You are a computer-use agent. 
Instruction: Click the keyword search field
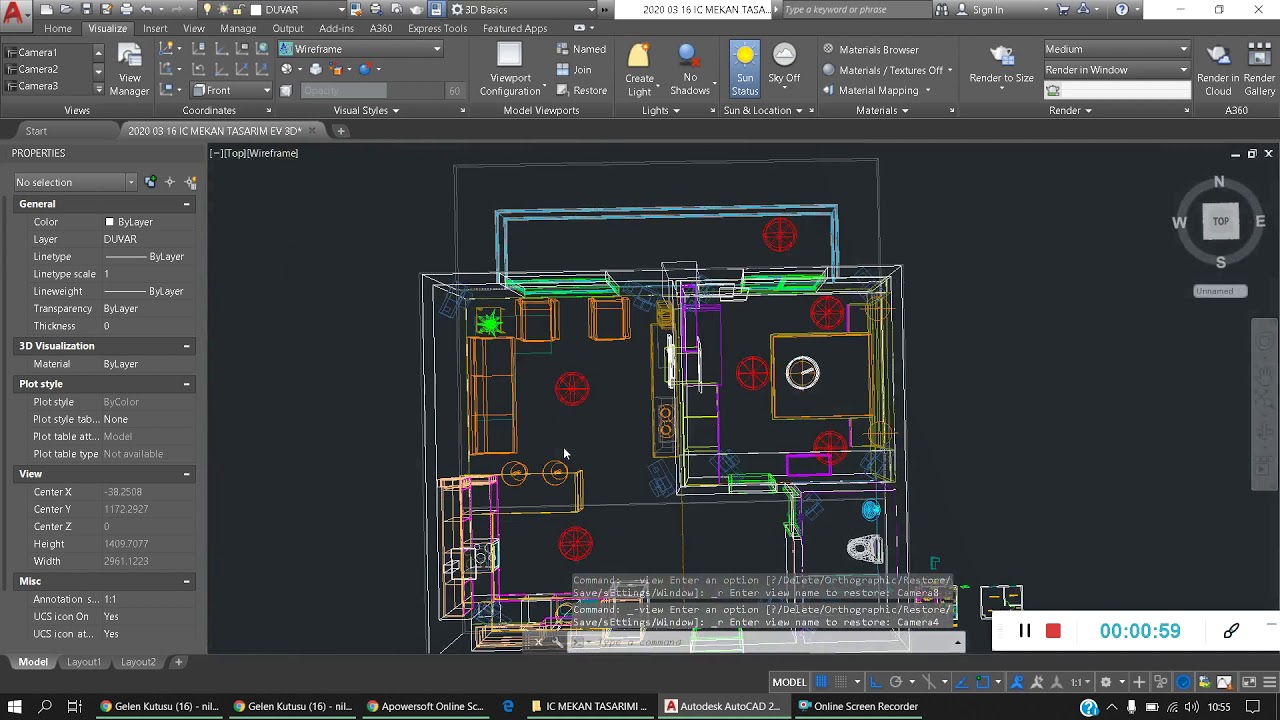[x=855, y=10]
